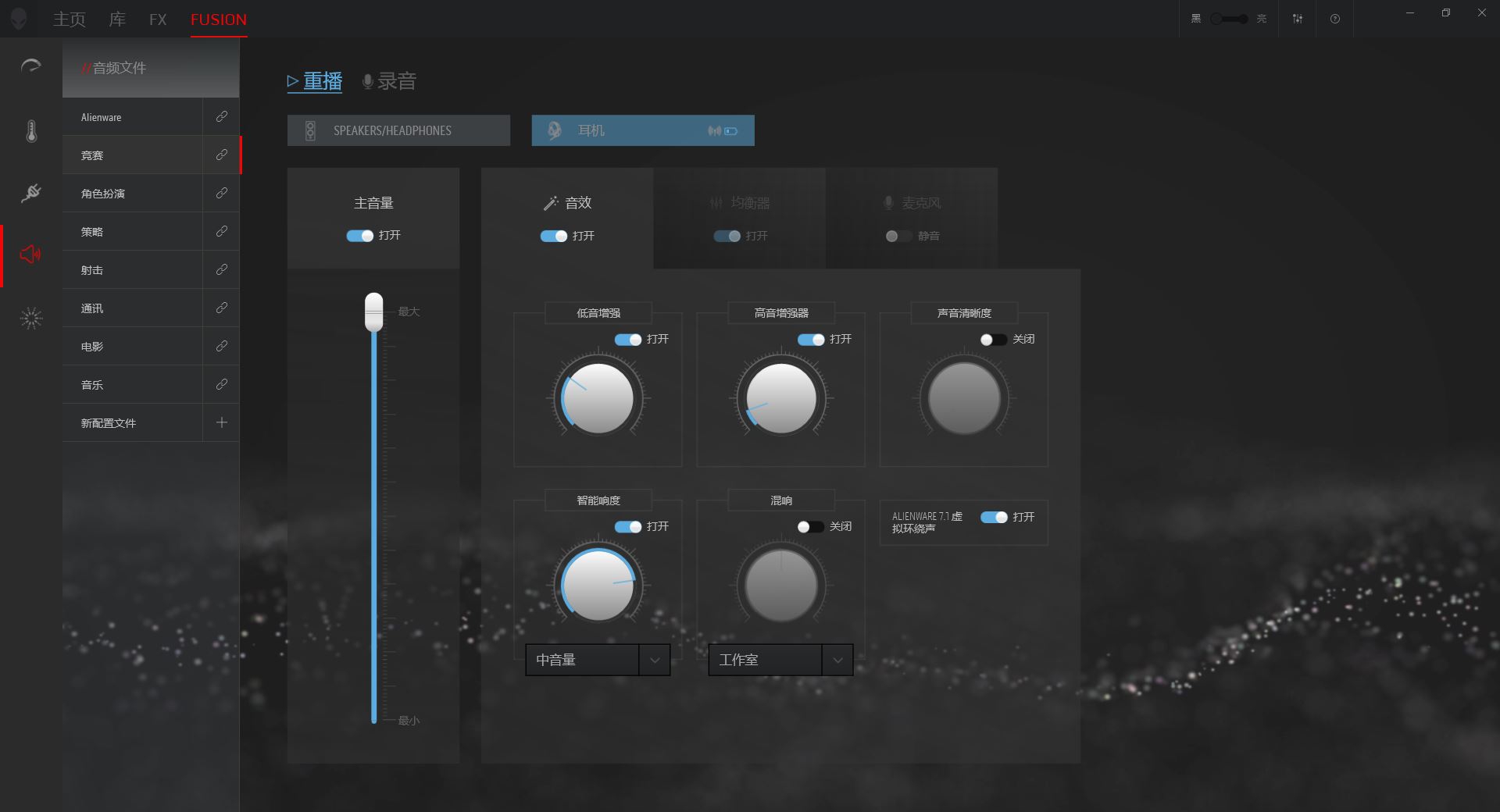Image resolution: width=1500 pixels, height=812 pixels.
Task: Open the help question mark icon
Action: 1334,19
